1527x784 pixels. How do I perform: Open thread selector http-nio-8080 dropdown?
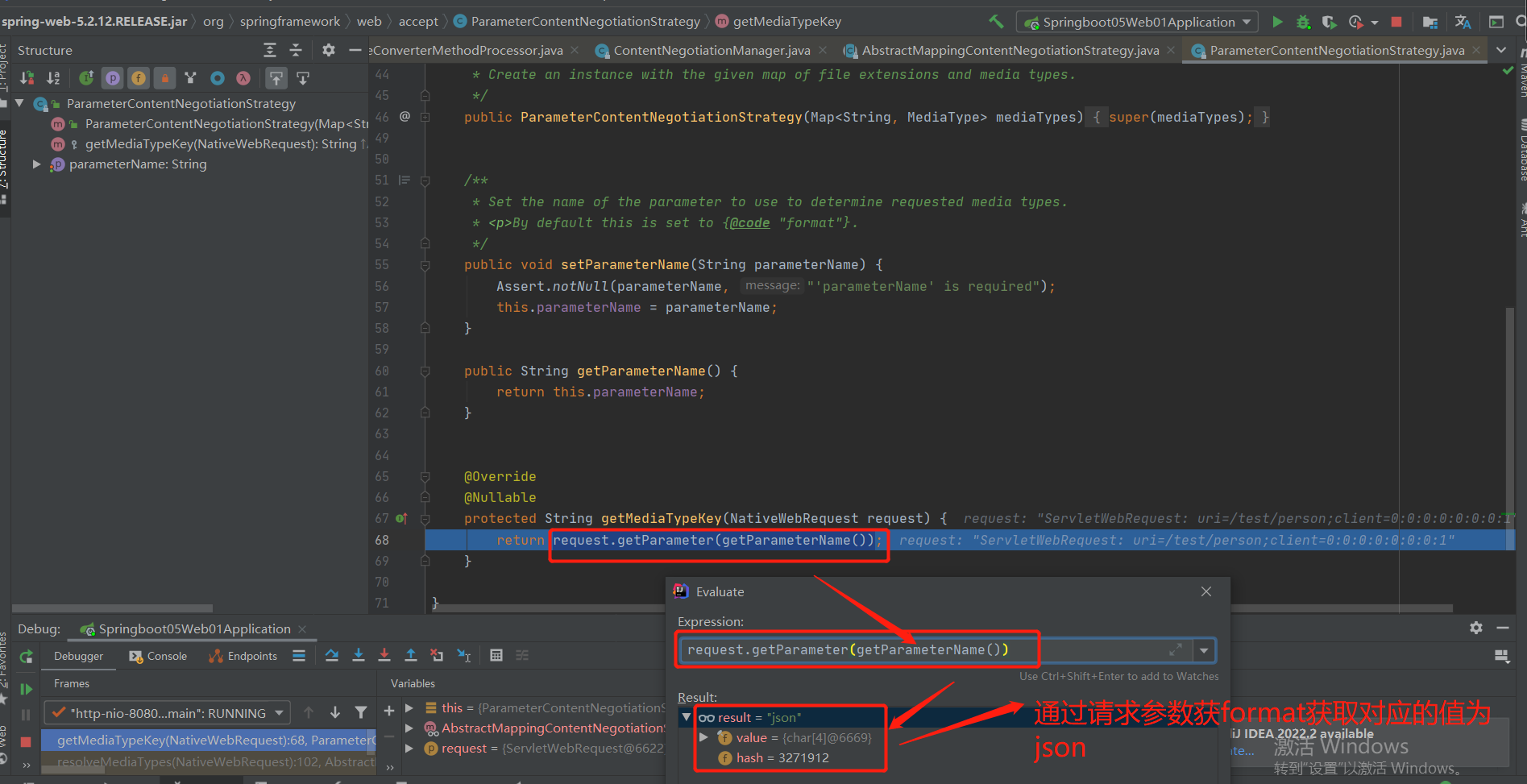pos(168,713)
